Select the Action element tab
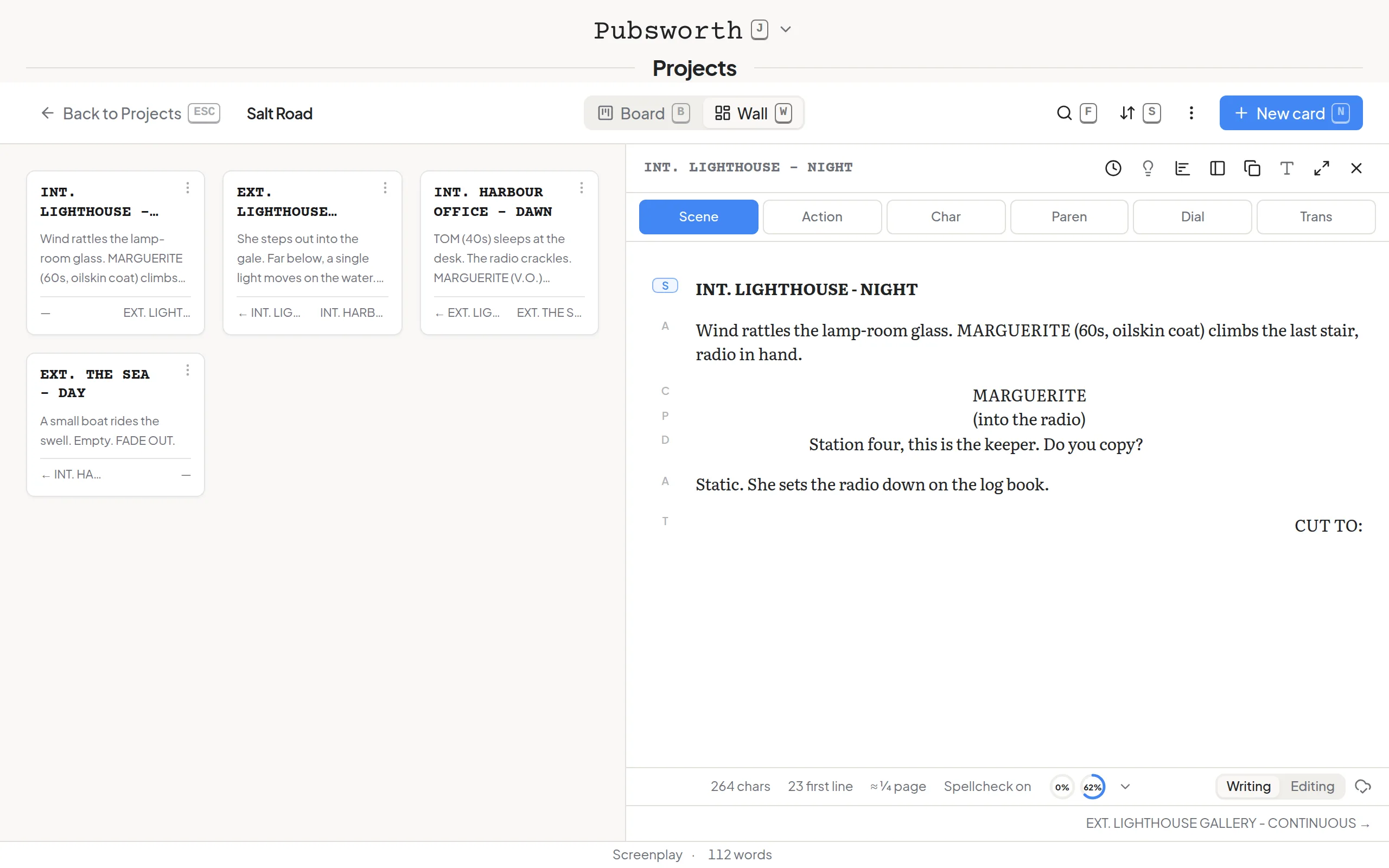 [x=822, y=217]
